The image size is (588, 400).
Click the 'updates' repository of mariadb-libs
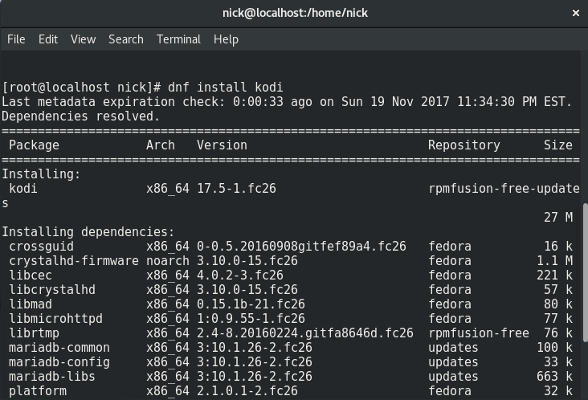click(453, 376)
